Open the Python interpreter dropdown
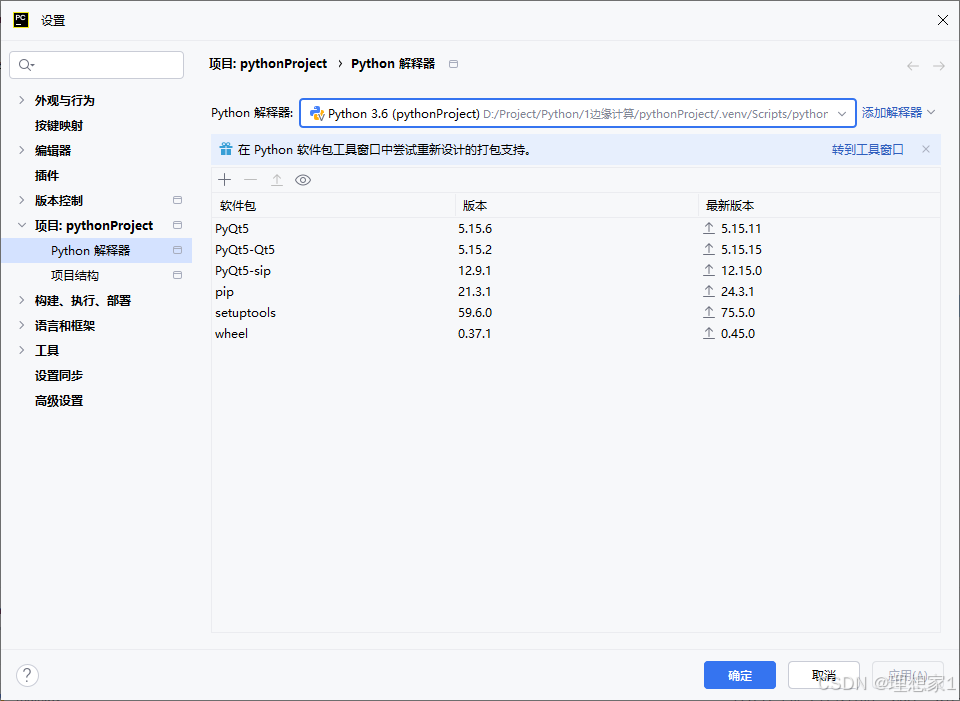The width and height of the screenshot is (960, 701). (x=842, y=113)
